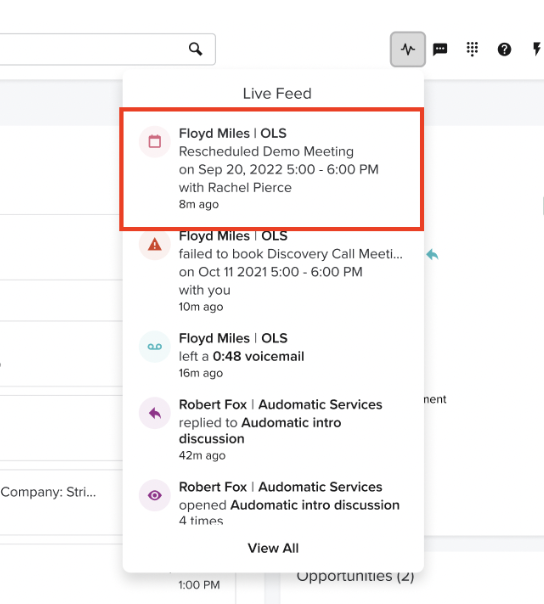
Task: Click "replied to Audomatic intro discussion" text
Action: [x=260, y=431]
